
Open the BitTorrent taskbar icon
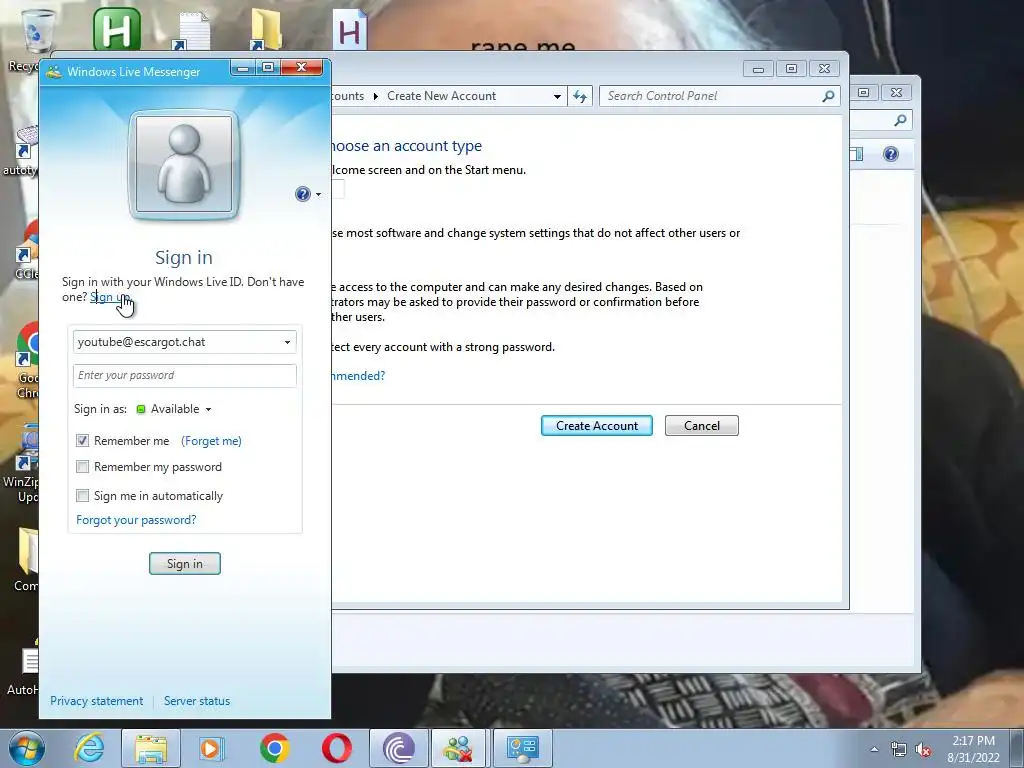pos(399,748)
